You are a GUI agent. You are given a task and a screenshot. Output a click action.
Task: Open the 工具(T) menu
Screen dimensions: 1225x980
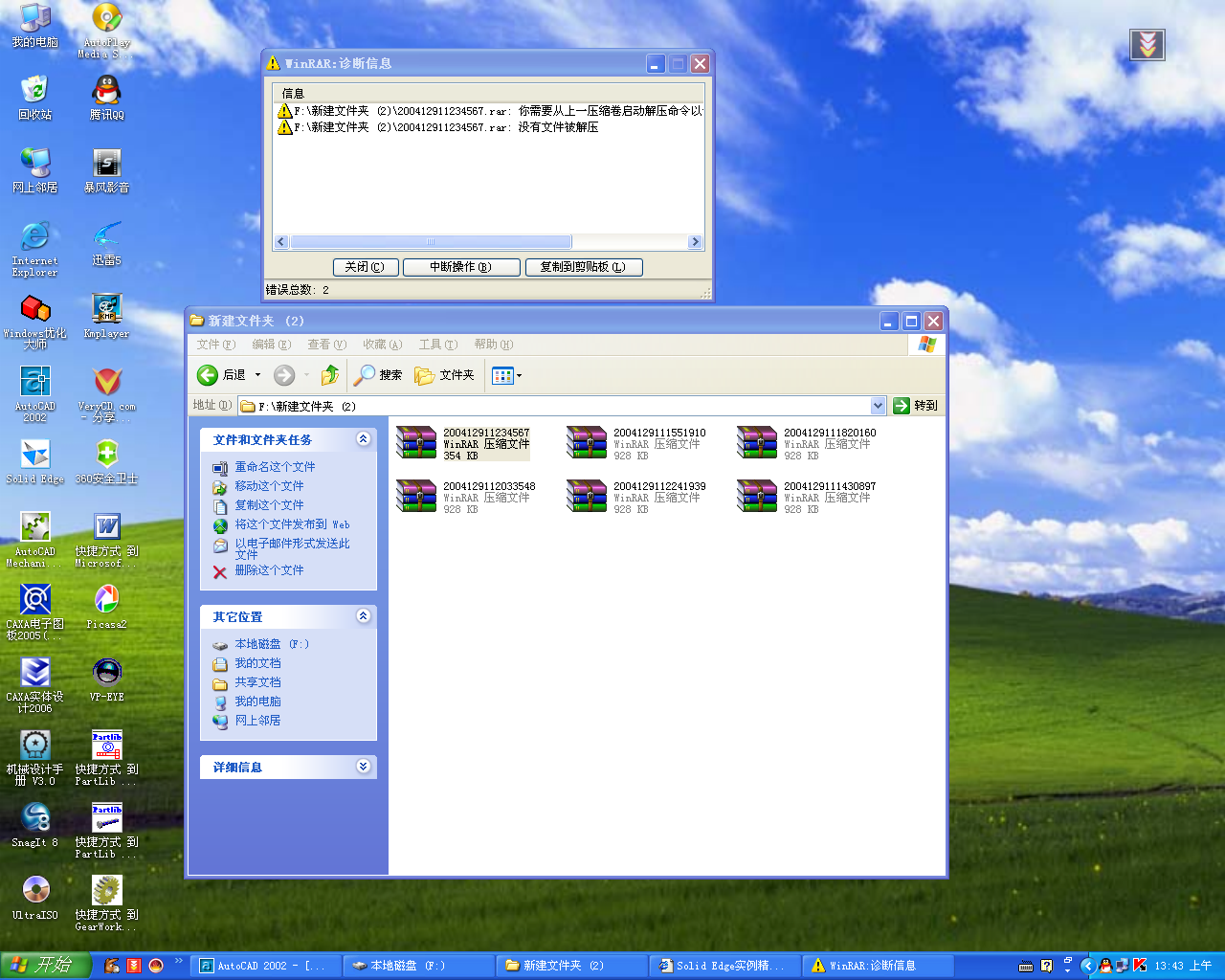[x=437, y=345]
